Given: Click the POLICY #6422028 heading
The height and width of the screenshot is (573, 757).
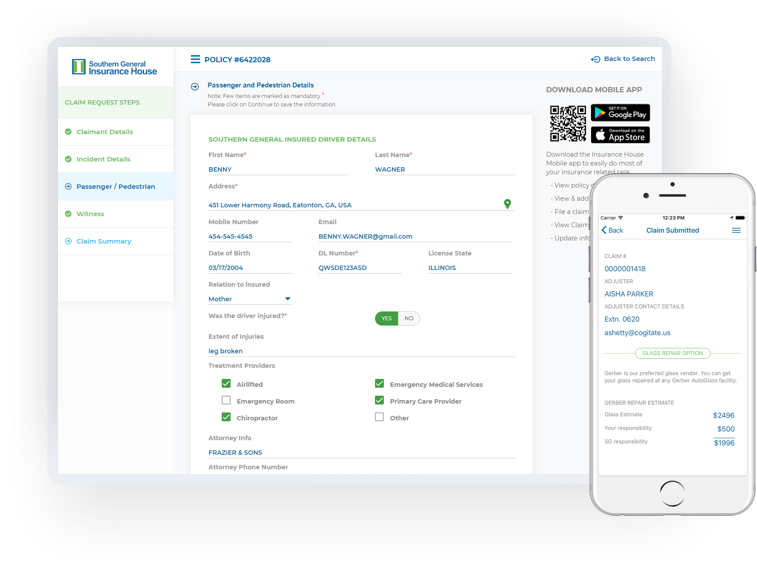Looking at the screenshot, I should [237, 60].
